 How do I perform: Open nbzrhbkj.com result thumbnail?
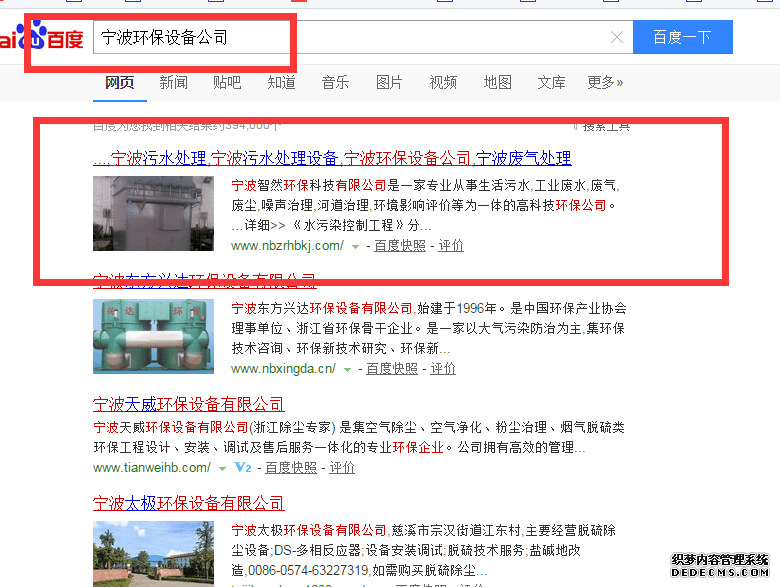click(x=153, y=213)
